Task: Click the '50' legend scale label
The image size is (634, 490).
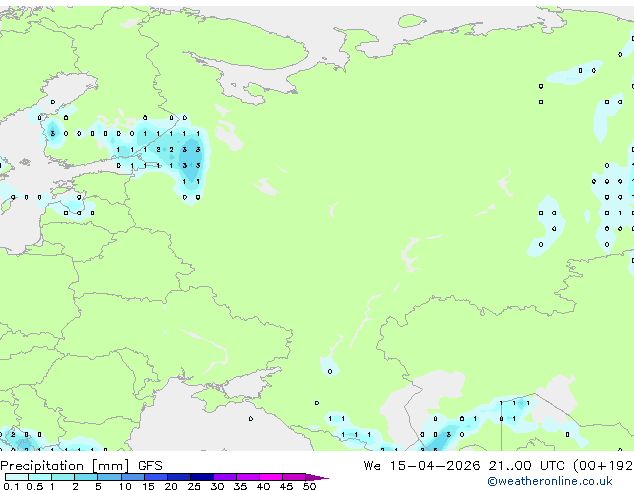Action: point(310,486)
